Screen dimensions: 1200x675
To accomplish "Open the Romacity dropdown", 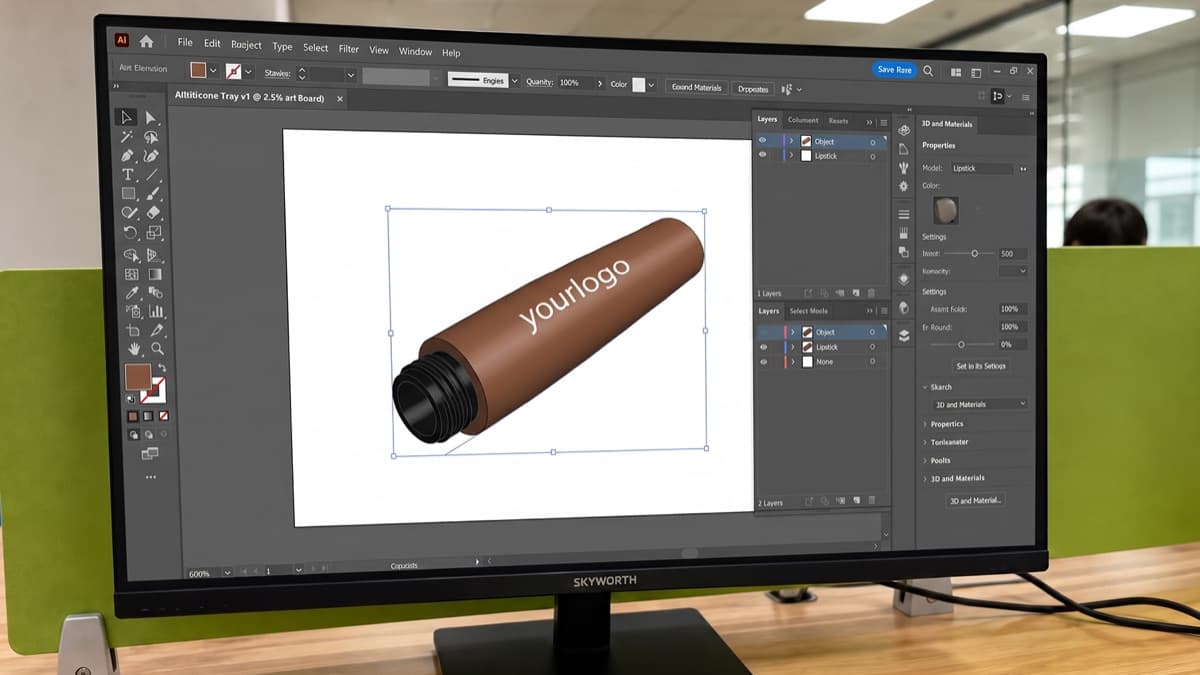I will tap(1012, 271).
